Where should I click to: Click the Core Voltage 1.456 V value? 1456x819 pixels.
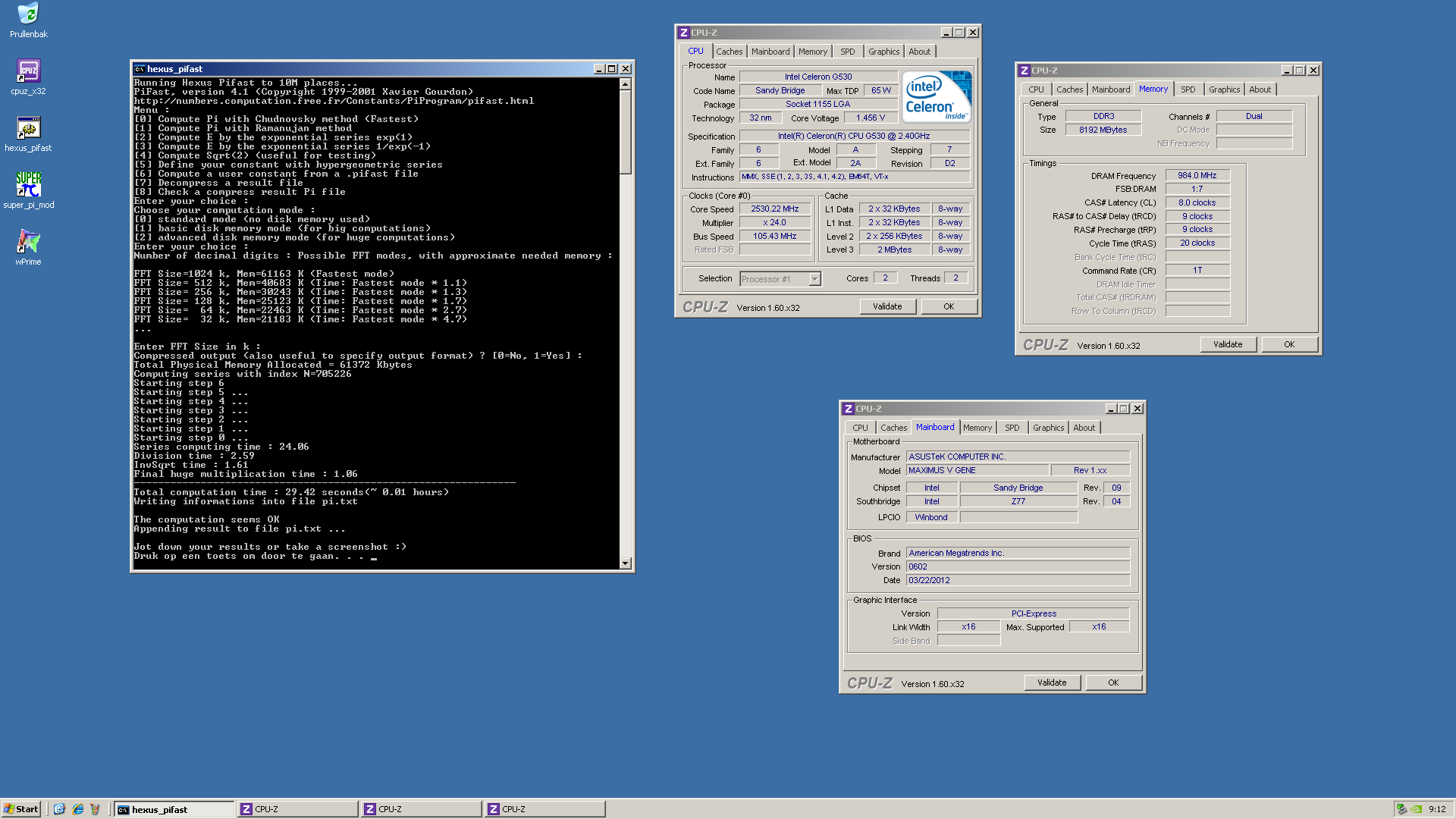point(871,118)
